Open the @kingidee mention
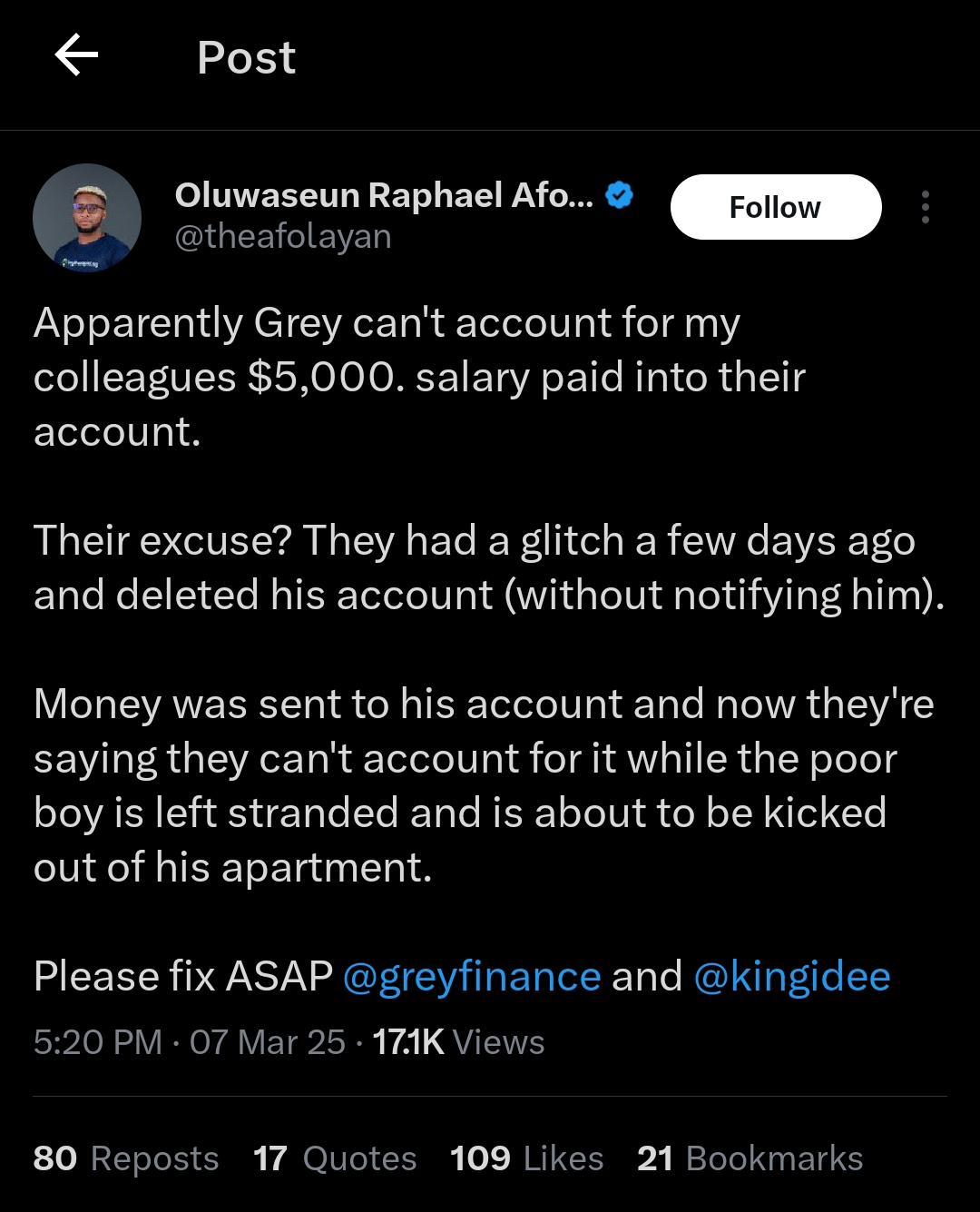This screenshot has width=980, height=1212. point(792,977)
